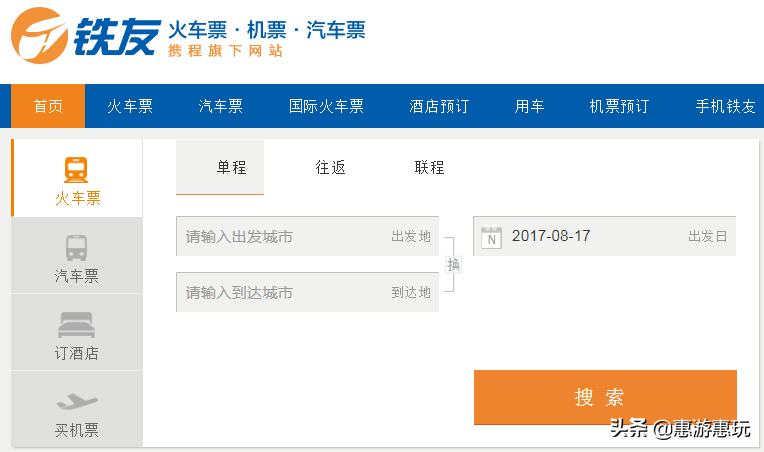764x452 pixels.
Task: Select the 火车票 train icon in sidebar
Action: coord(77,168)
